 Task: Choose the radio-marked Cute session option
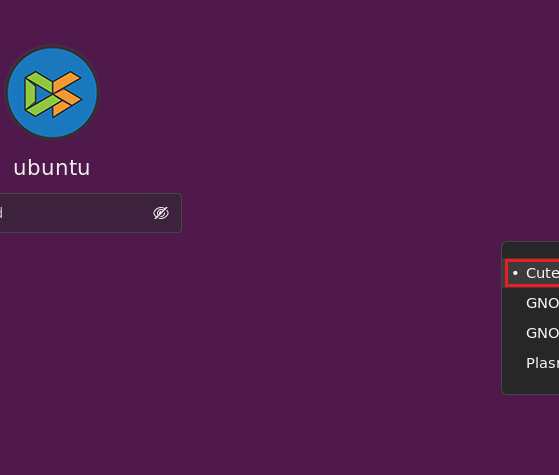pyautogui.click(x=532, y=273)
